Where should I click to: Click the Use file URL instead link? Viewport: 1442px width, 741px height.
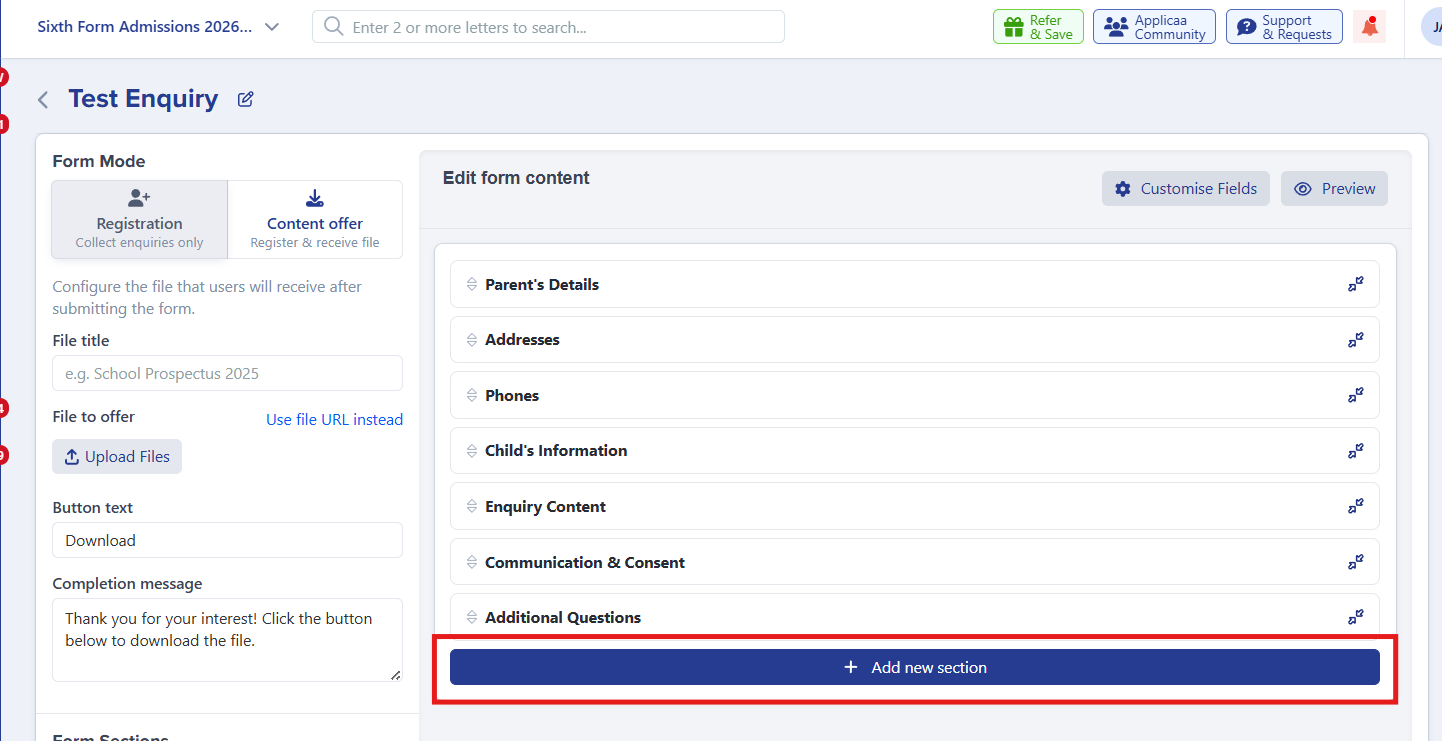click(334, 420)
